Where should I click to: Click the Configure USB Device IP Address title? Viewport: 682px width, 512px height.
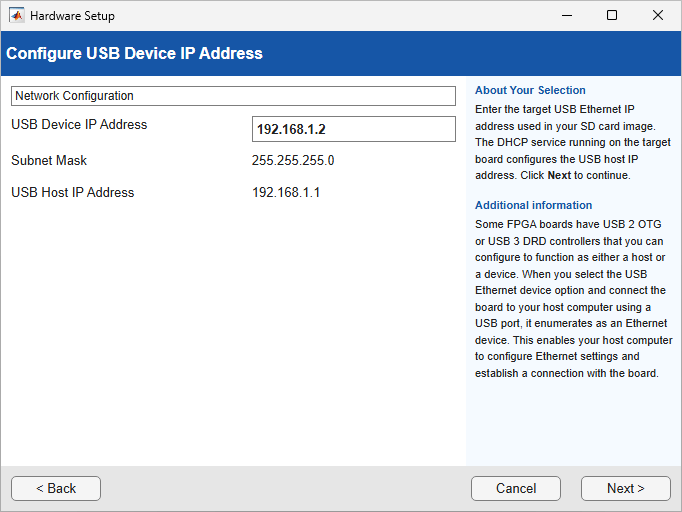tap(134, 53)
